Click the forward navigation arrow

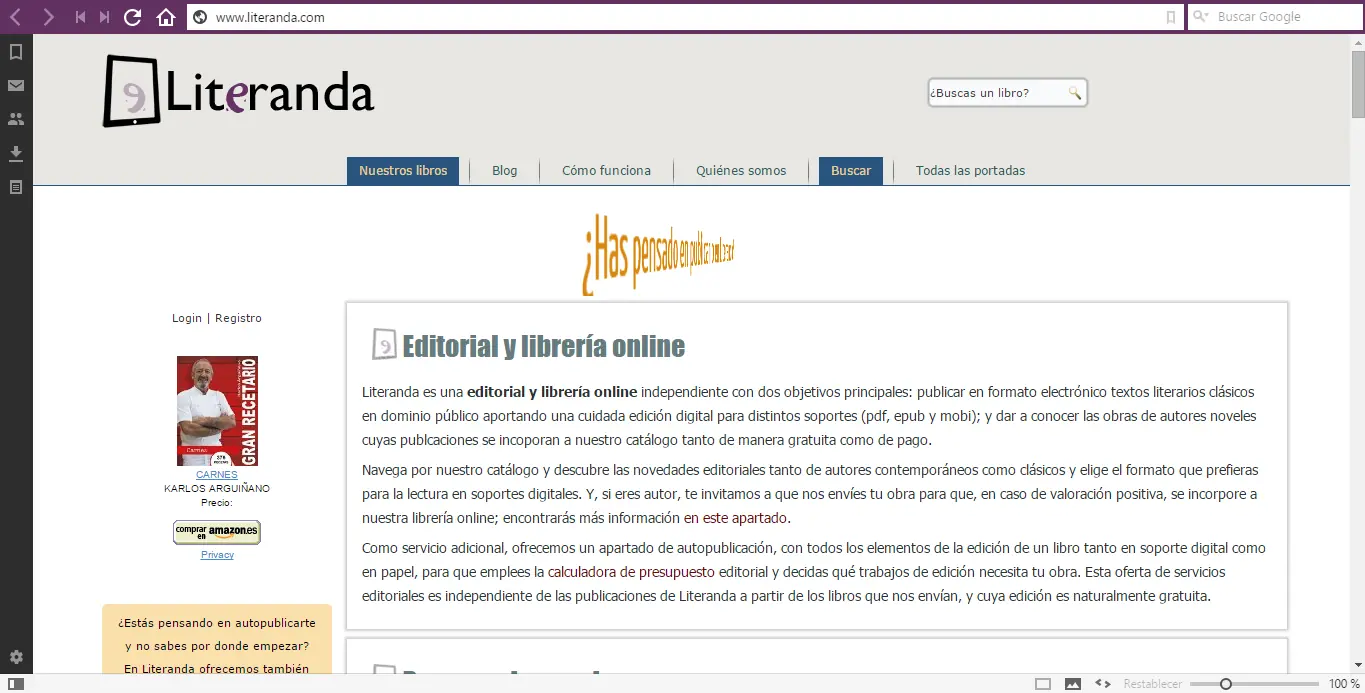48,17
